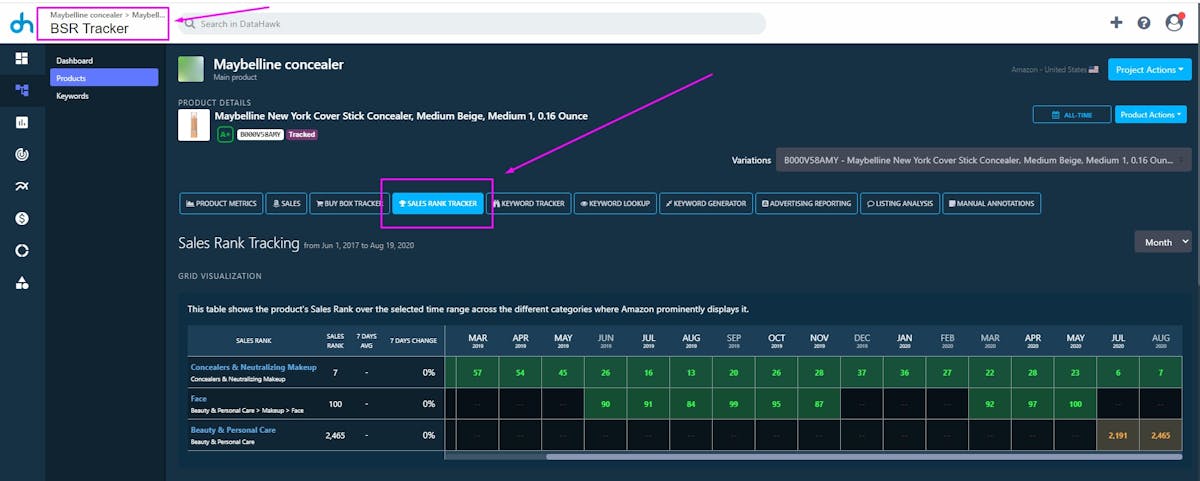Open the trend lines icon in sidebar
1200x481 pixels.
pyautogui.click(x=21, y=186)
